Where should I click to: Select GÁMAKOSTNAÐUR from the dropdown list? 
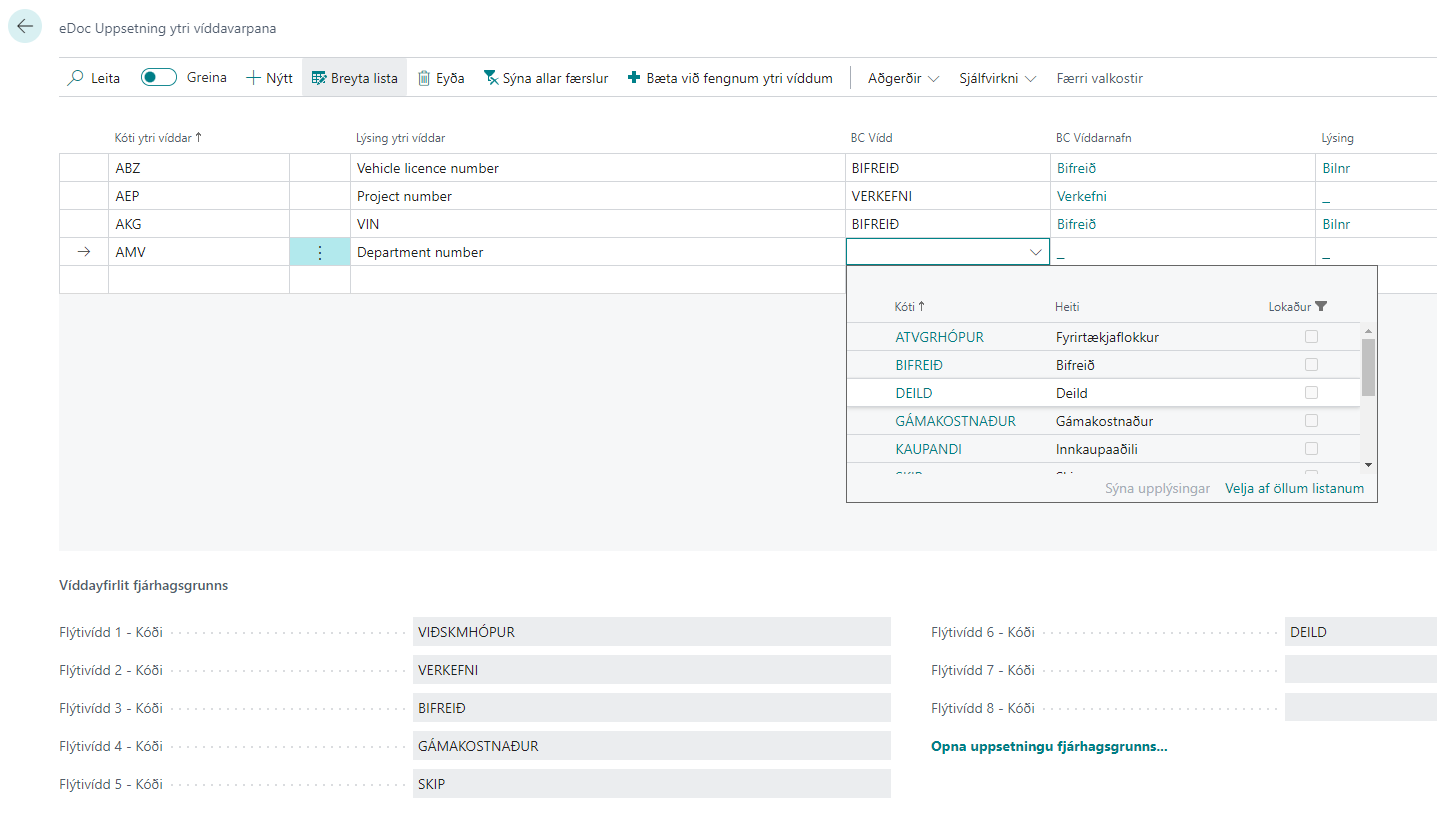(x=955, y=421)
